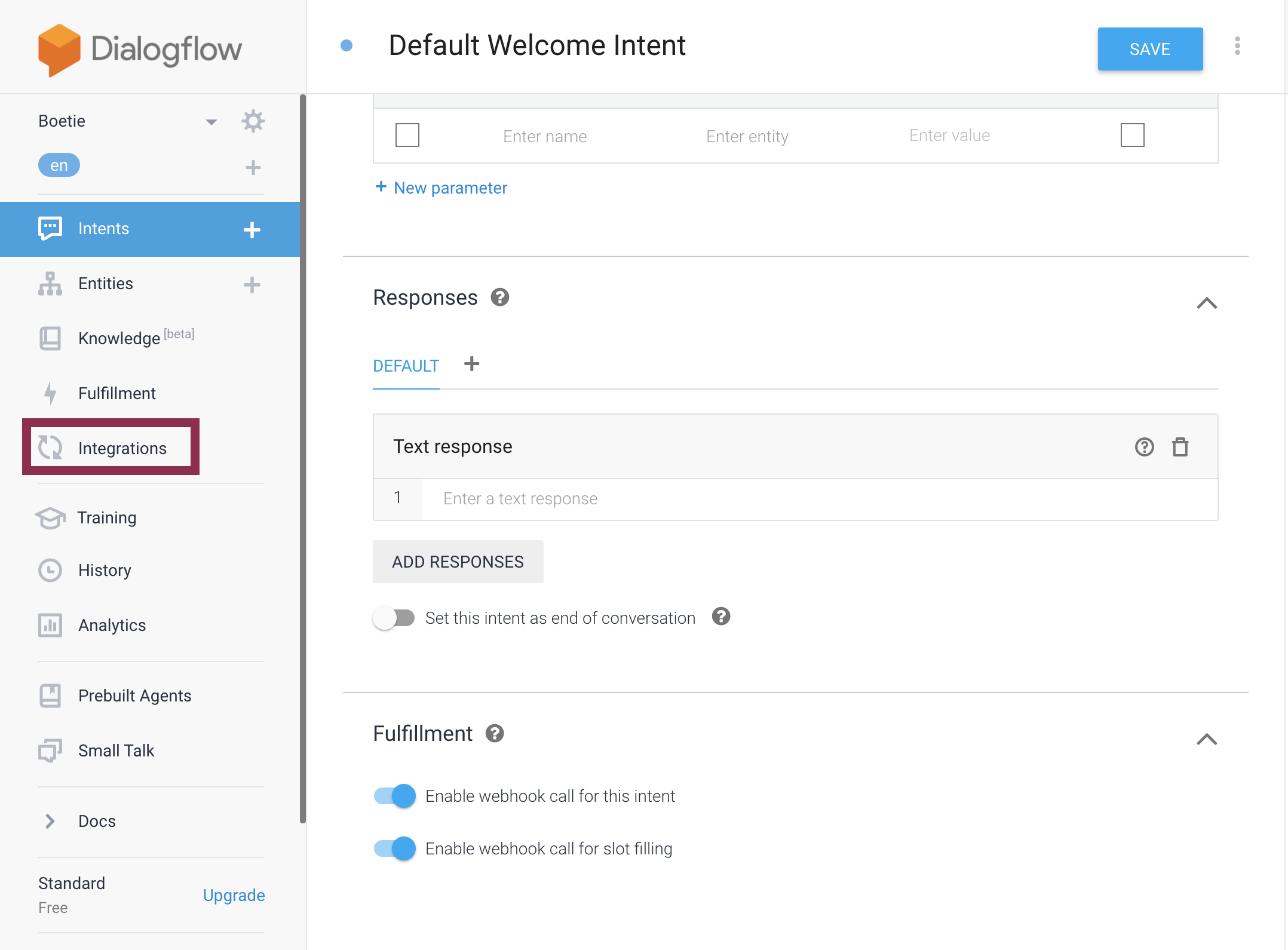Delete the Text response with trash icon
This screenshot has width=1288, height=950.
point(1180,447)
